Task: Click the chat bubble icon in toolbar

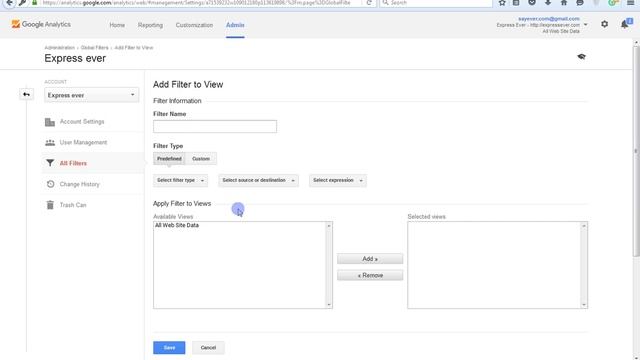Action: click(580, 3)
